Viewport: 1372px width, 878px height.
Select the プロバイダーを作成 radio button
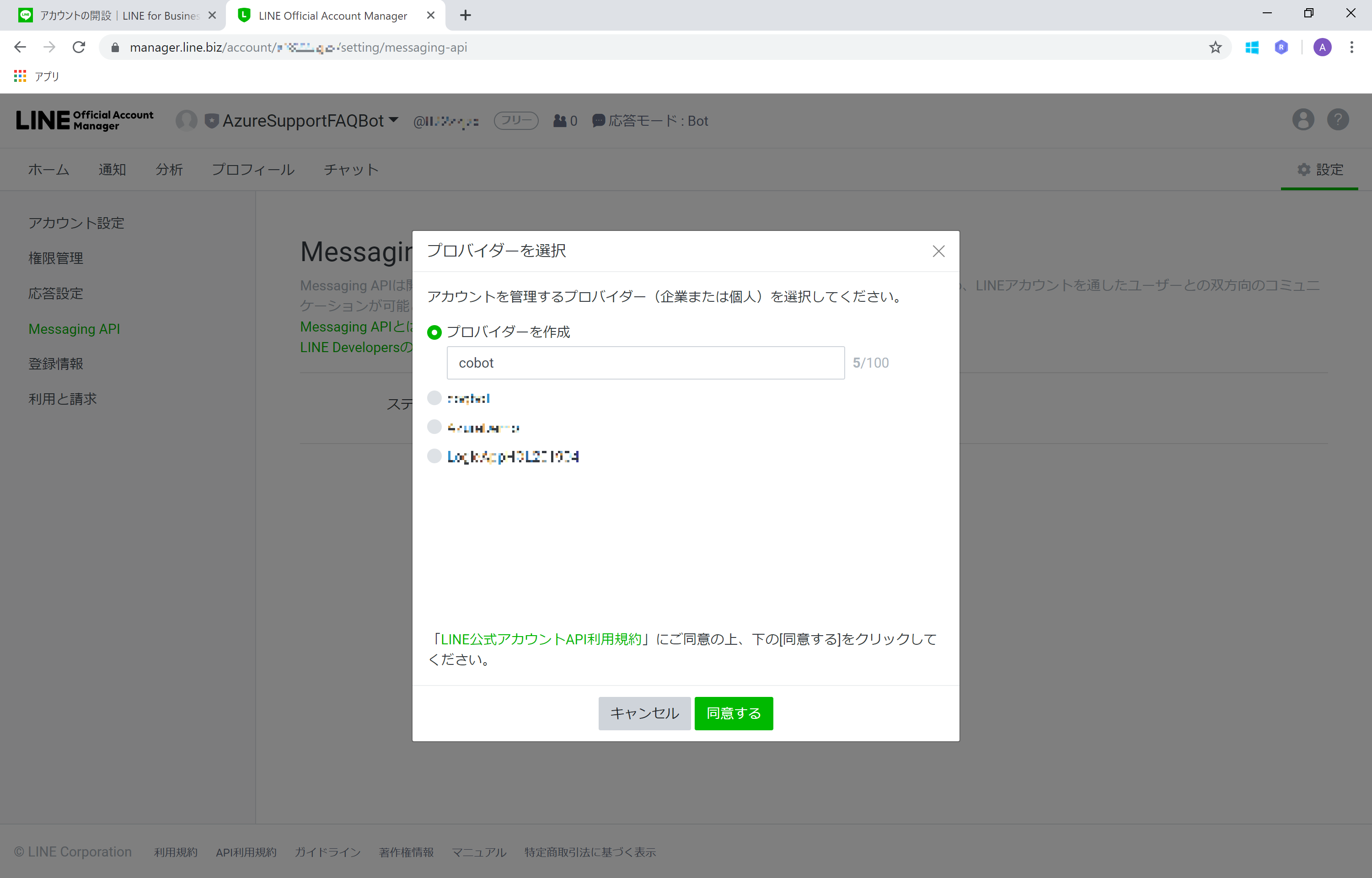point(434,332)
